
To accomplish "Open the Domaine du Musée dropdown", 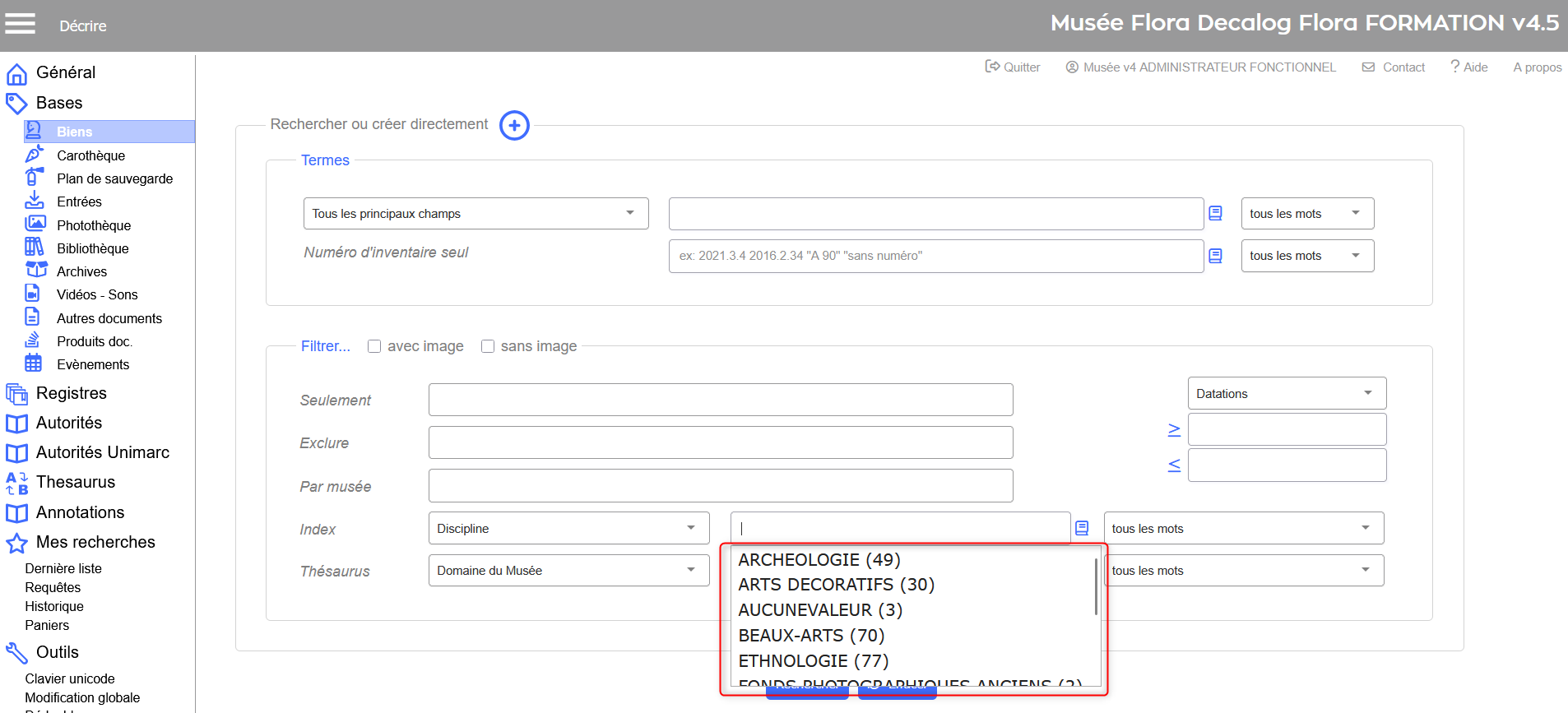I will coord(568,571).
